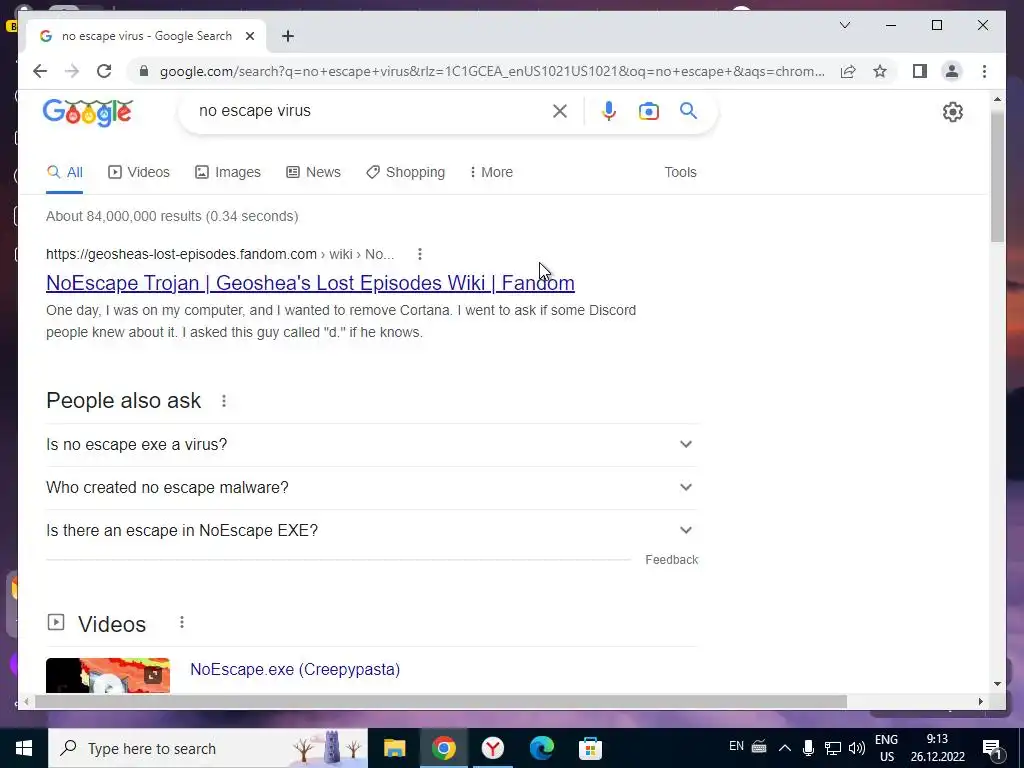Switch to the Shopping tab
The image size is (1024, 768).
coord(406,172)
